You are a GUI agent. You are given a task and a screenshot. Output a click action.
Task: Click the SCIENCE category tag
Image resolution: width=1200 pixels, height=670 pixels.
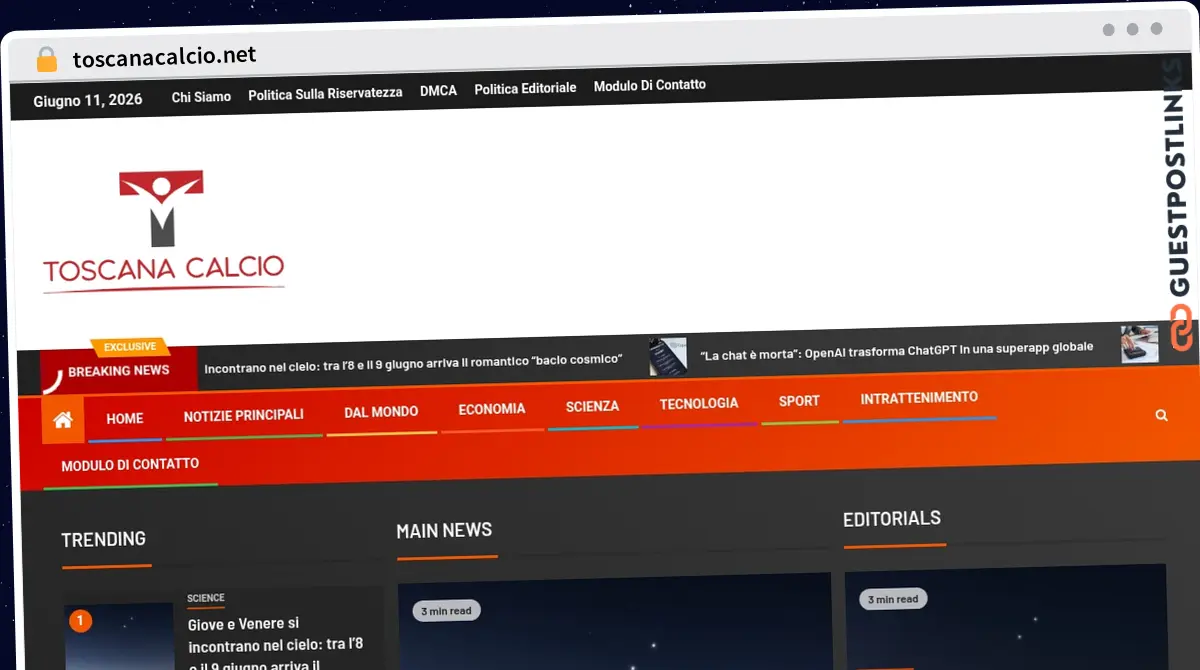[206, 598]
